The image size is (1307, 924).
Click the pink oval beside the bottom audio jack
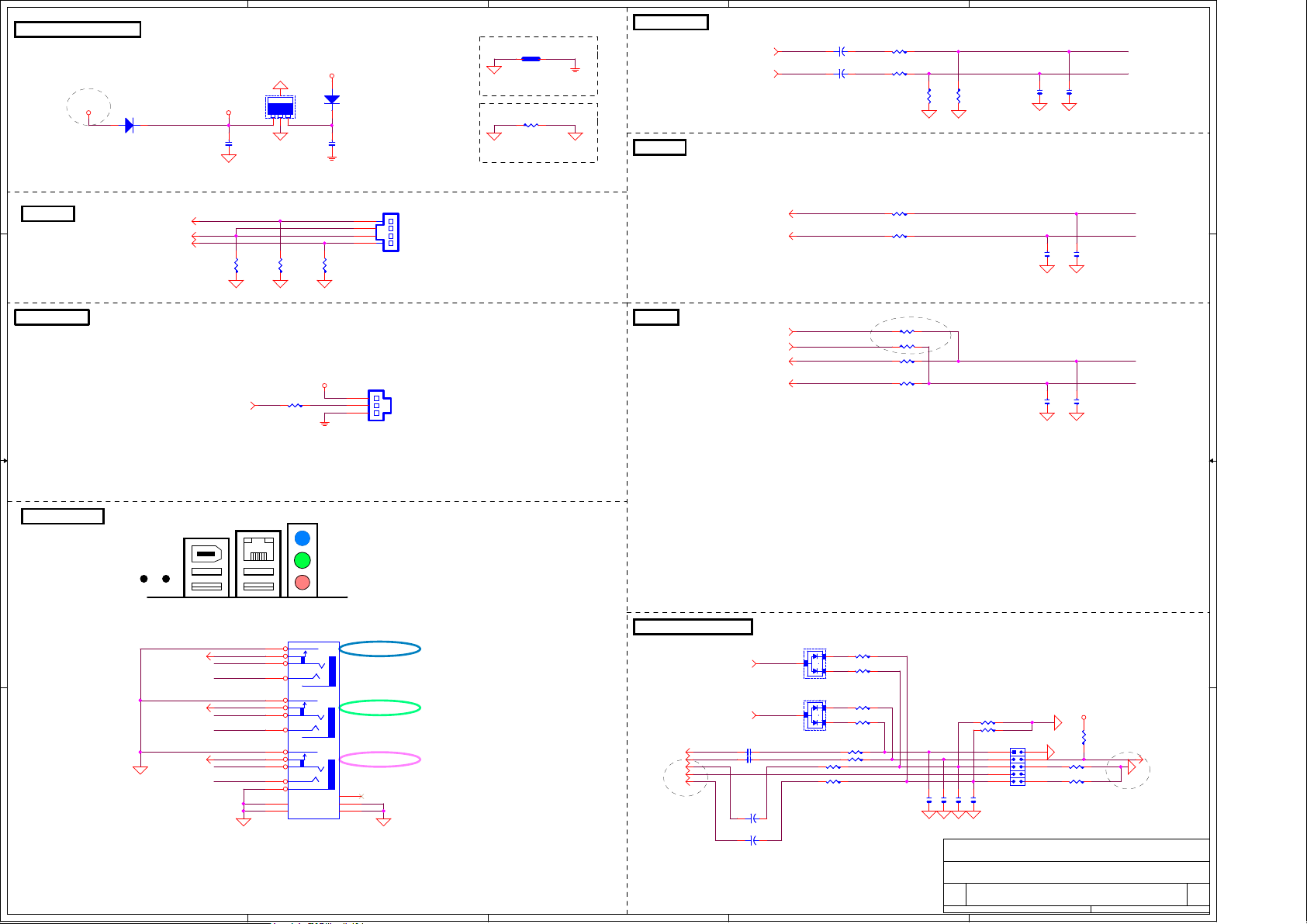pyautogui.click(x=380, y=760)
